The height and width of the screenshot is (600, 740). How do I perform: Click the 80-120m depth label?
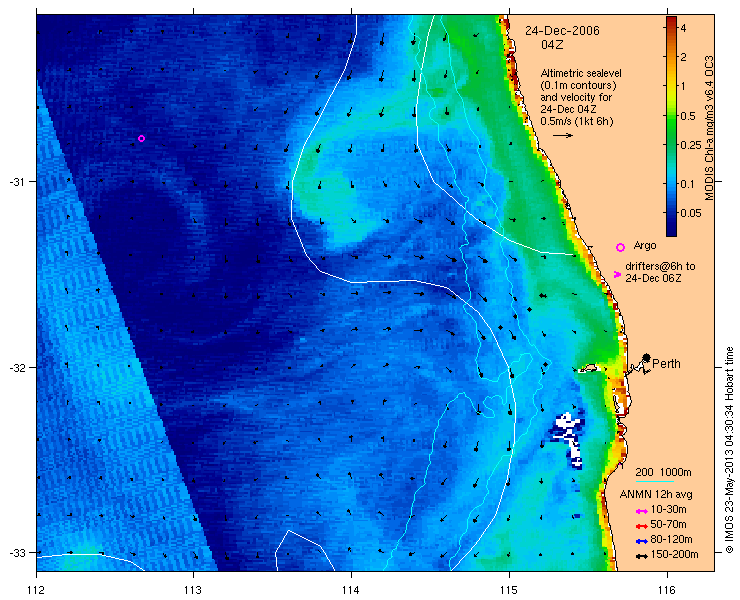pos(671,540)
